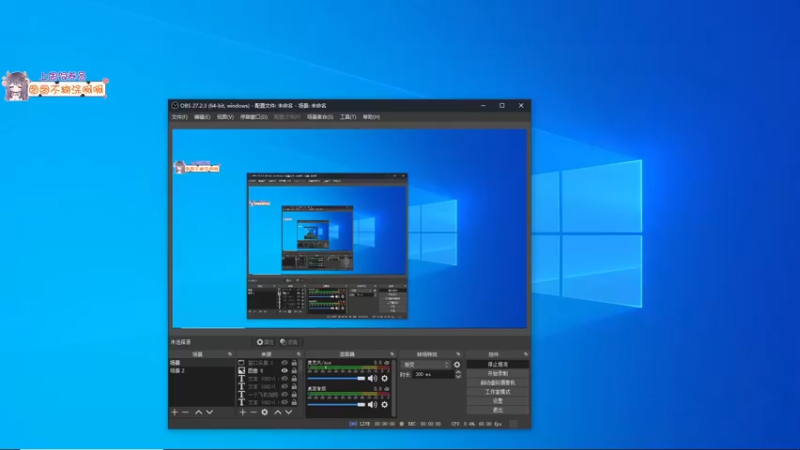This screenshot has width=800, height=450.
Task: Pop out the 来源 dock panel
Action: [x=298, y=354]
